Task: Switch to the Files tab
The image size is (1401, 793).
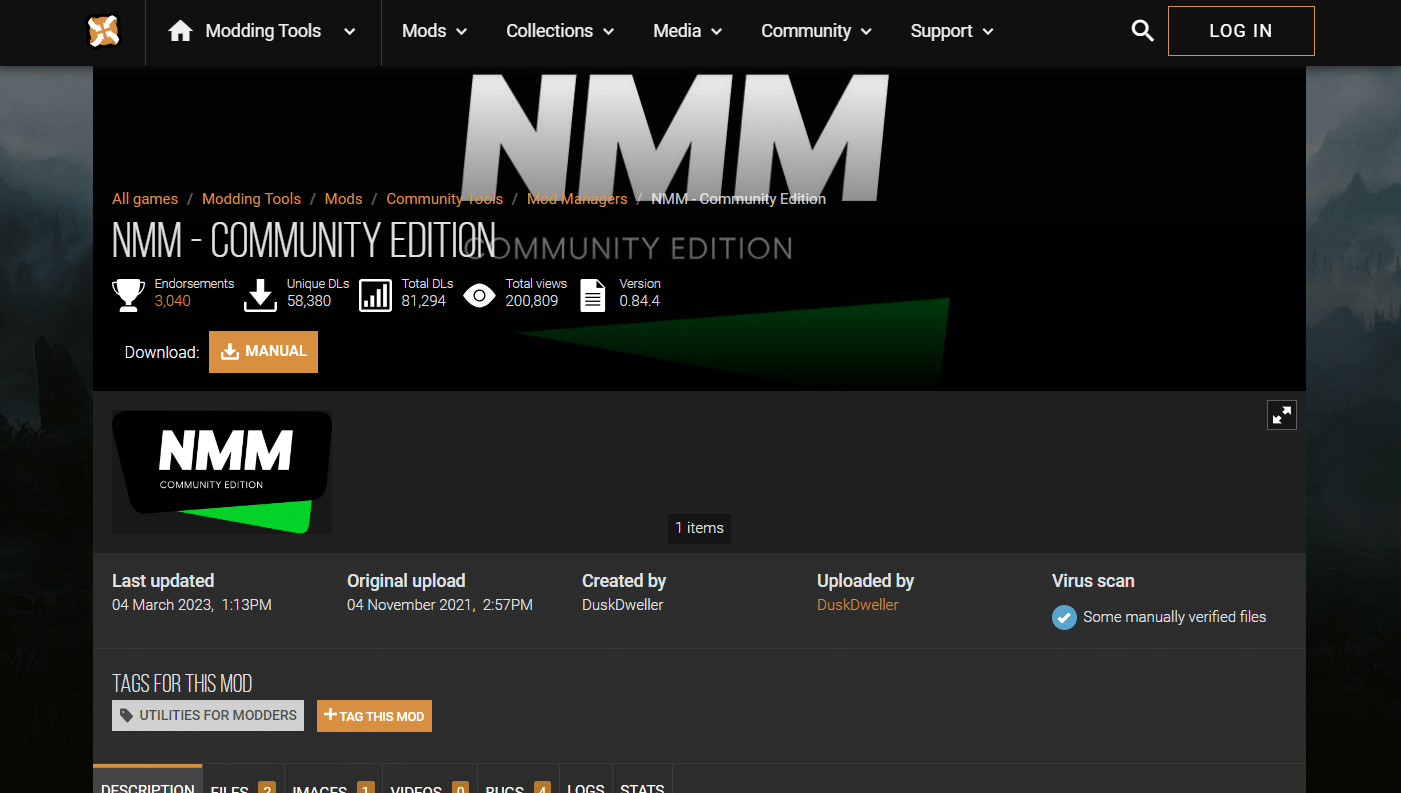Action: 242,785
